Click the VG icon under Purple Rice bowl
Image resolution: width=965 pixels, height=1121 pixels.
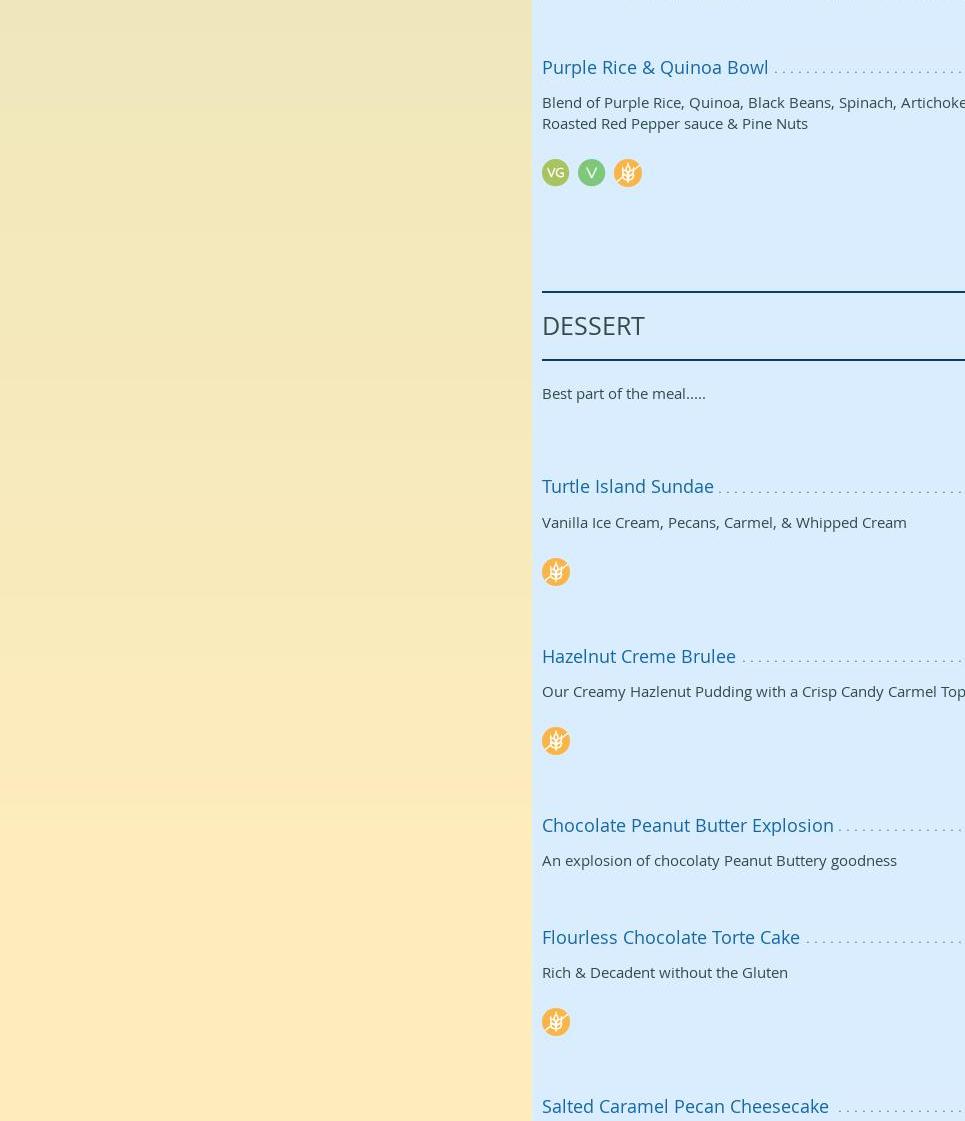[555, 172]
